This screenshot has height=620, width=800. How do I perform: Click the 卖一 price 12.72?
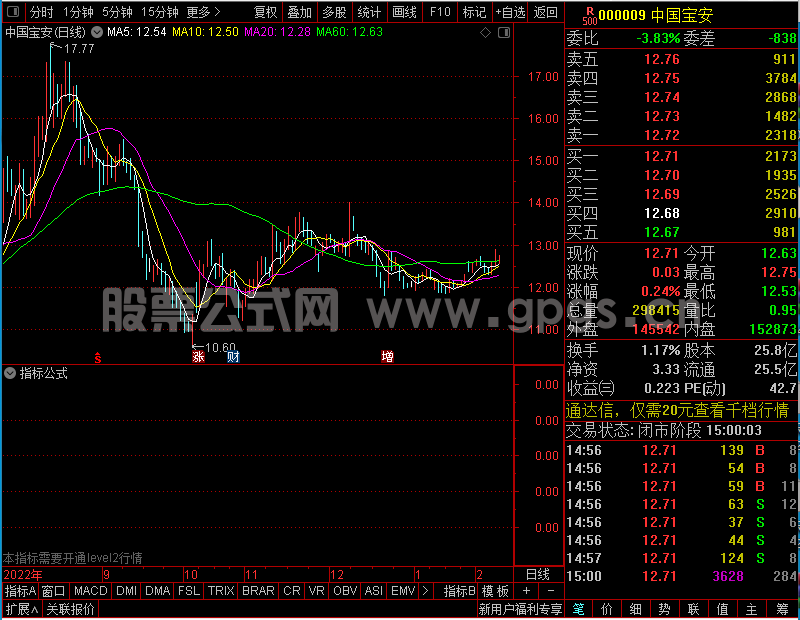point(662,135)
